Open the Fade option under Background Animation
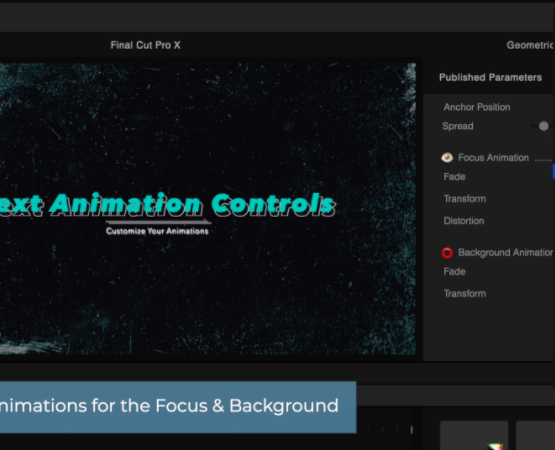 (x=454, y=272)
